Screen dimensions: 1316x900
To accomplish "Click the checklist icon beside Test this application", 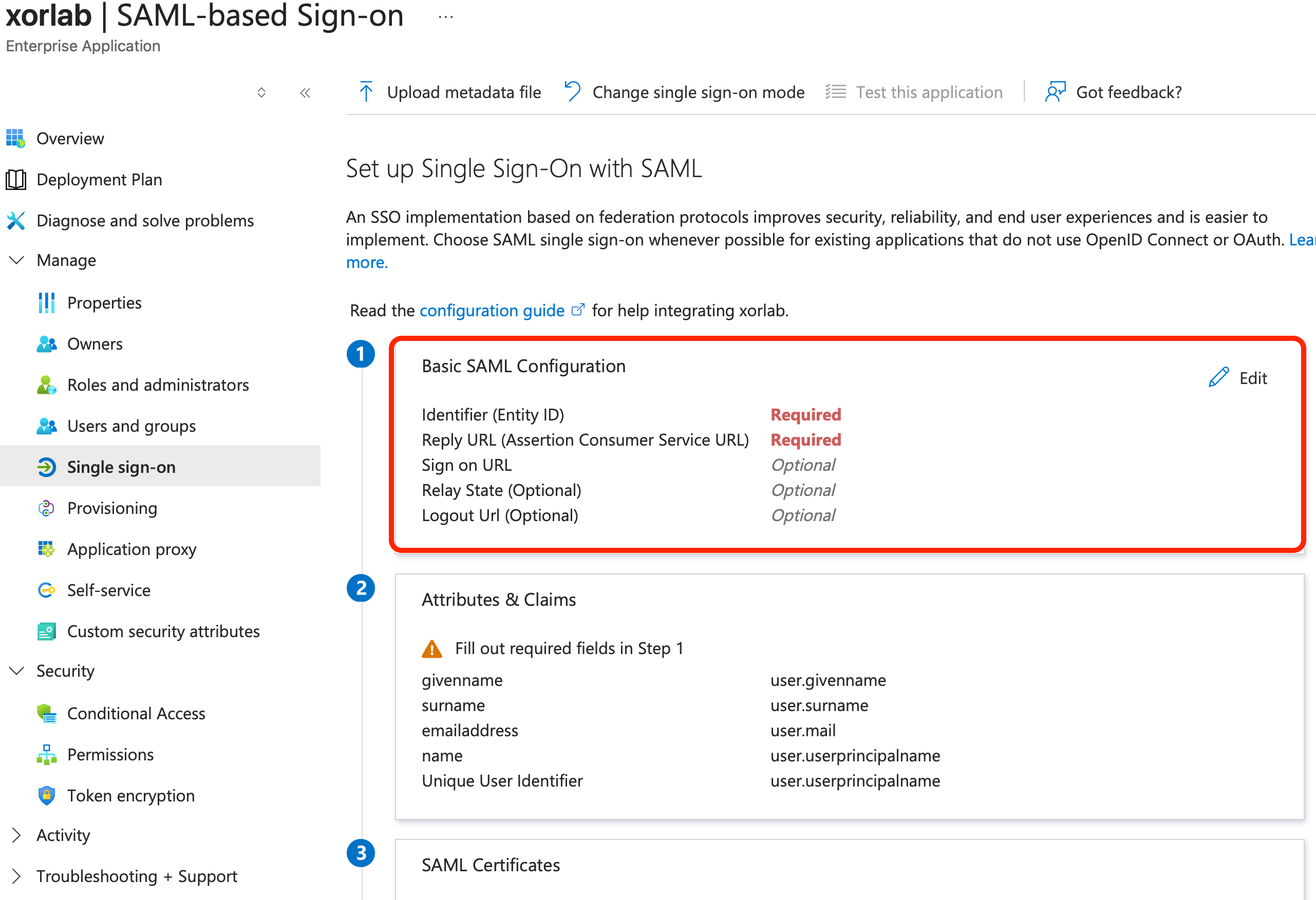I will [835, 92].
